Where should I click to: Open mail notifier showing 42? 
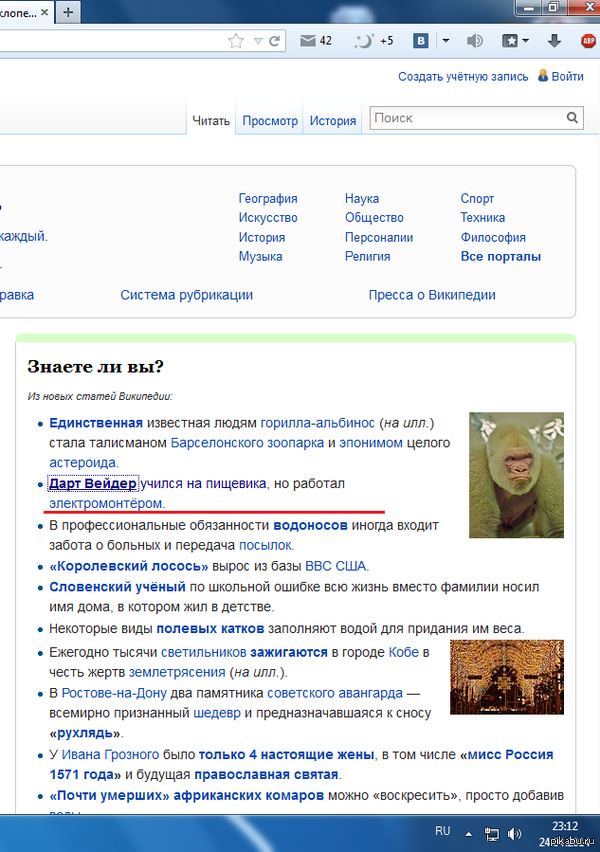click(316, 41)
